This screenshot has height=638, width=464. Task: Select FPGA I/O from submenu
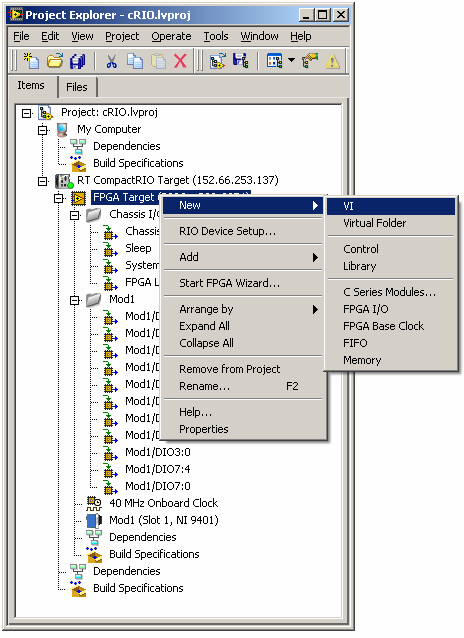pos(391,309)
